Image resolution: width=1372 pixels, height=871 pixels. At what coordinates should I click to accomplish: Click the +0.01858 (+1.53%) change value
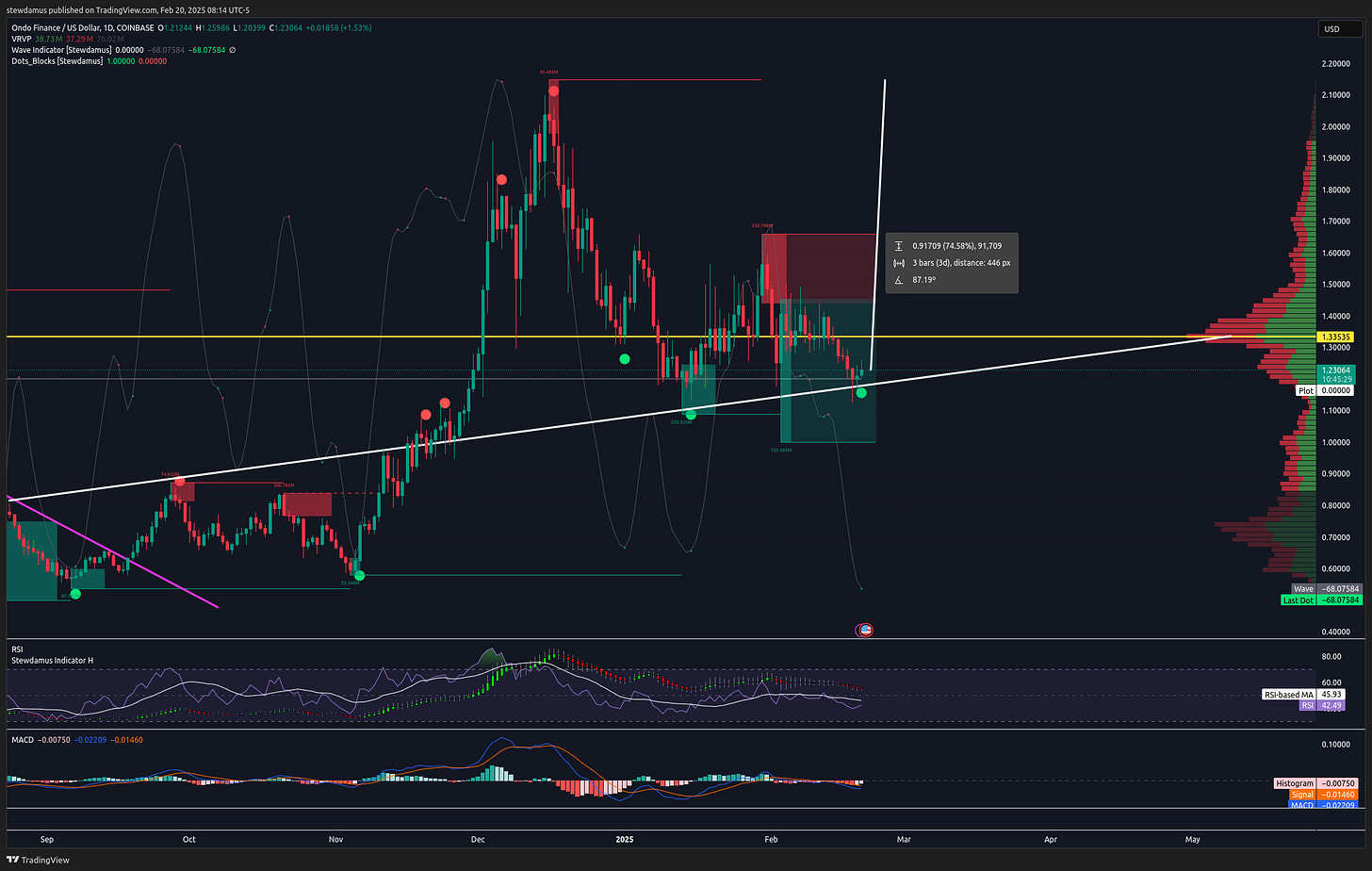(339, 28)
